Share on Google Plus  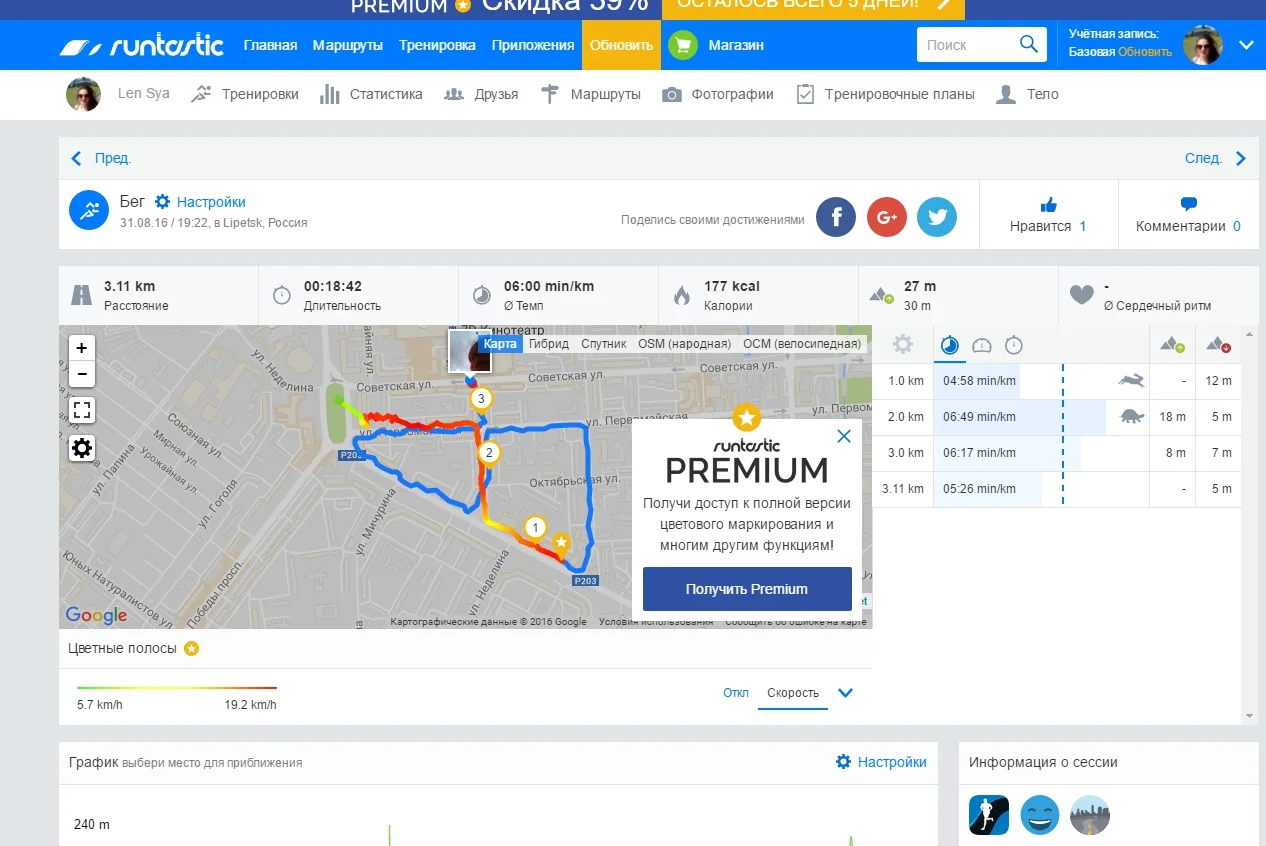tap(886, 216)
